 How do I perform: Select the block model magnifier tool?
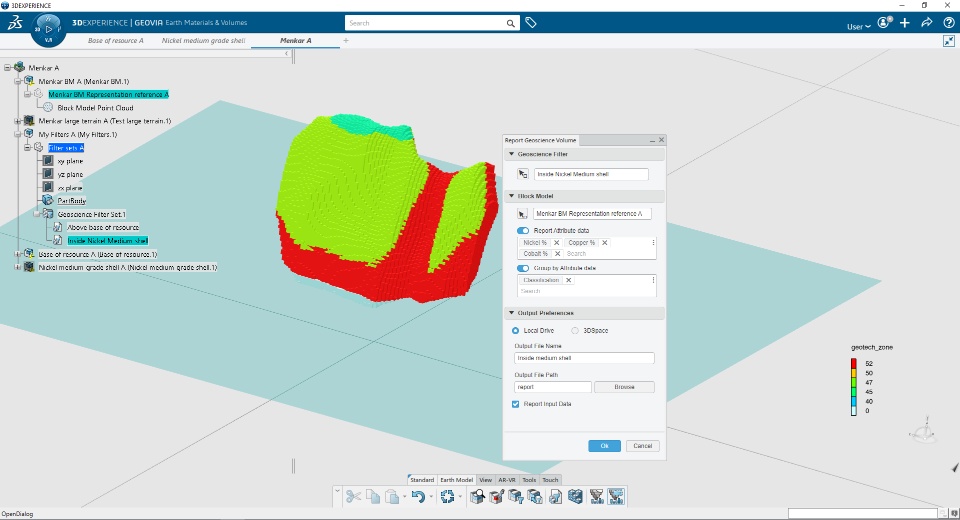pyautogui.click(x=478, y=496)
